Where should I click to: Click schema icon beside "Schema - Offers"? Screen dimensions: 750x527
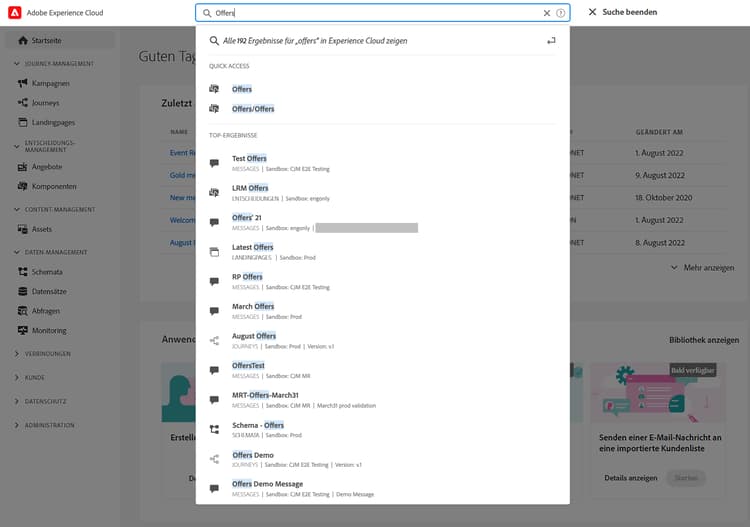(214, 429)
